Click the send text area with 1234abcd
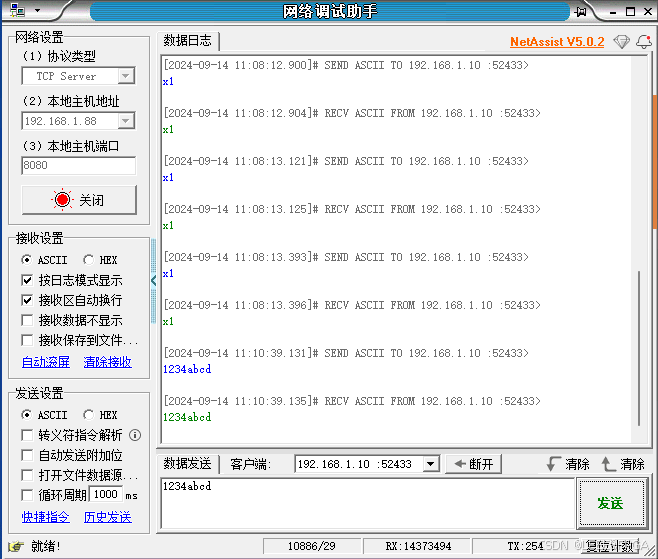This screenshot has height=559, width=658. 367,503
